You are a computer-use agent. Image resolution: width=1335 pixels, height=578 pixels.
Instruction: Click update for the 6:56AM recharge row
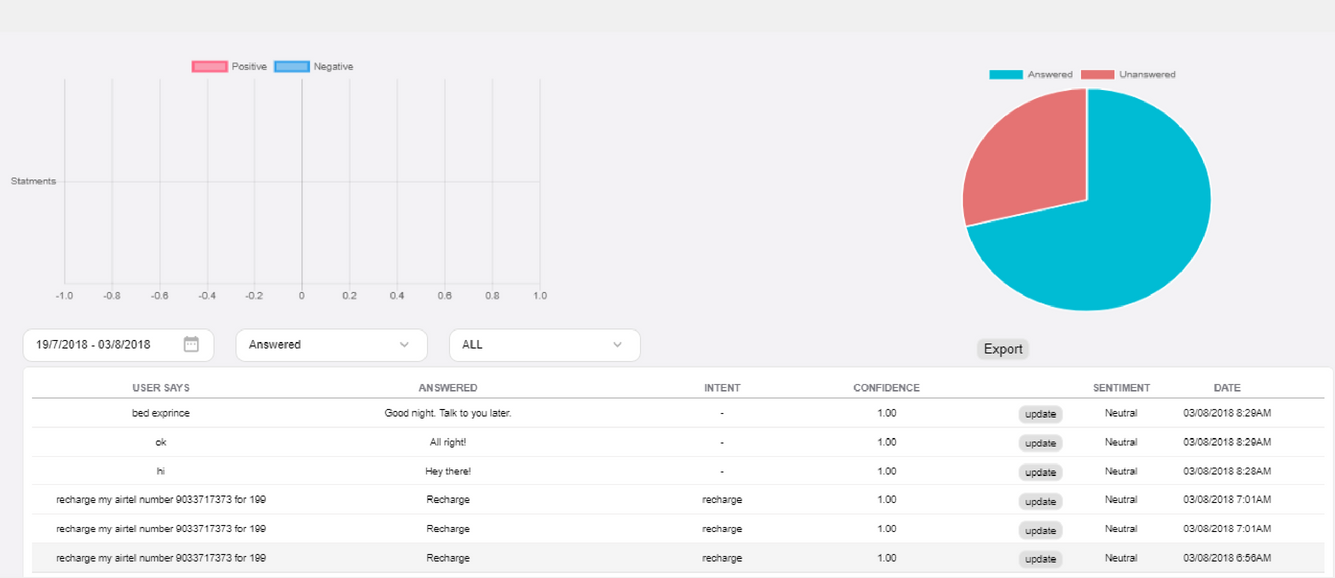click(1040, 559)
